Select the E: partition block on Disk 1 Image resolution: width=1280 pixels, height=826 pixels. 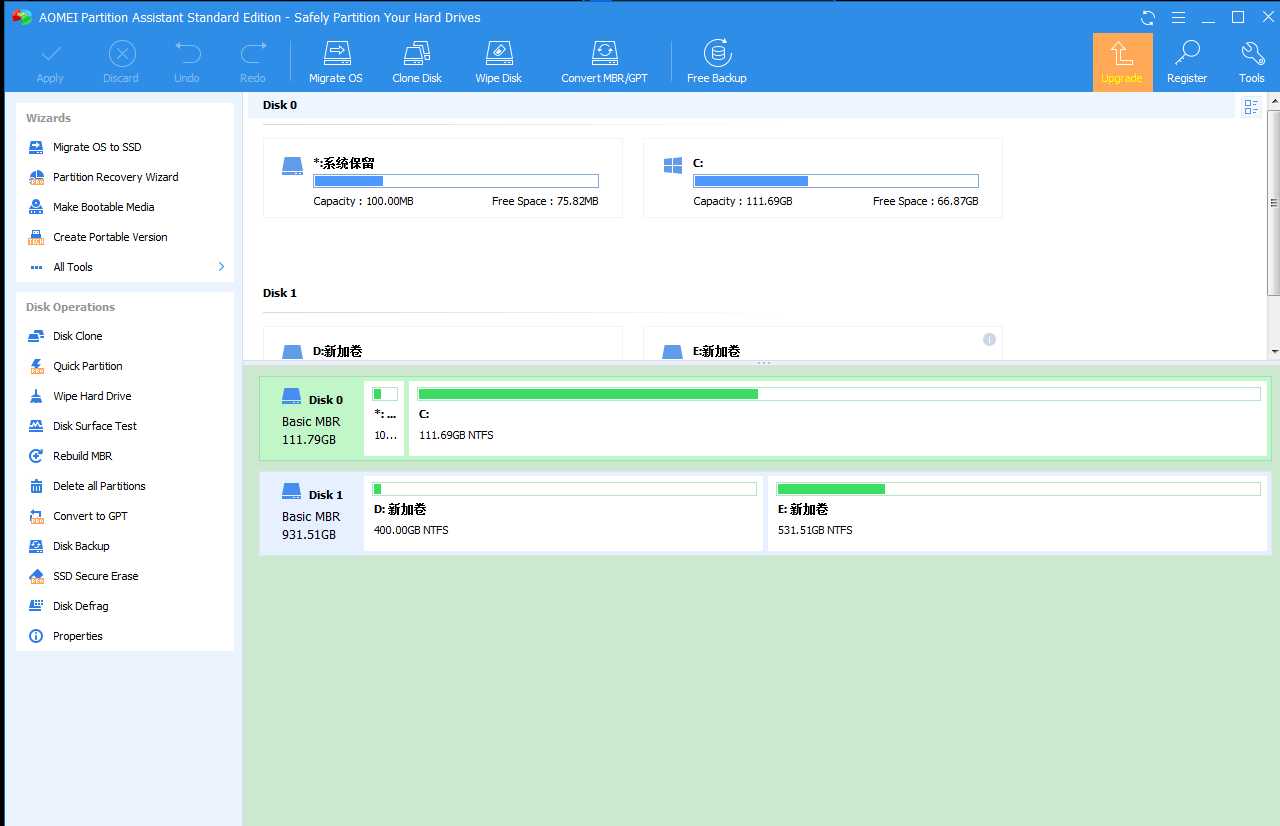point(1017,512)
